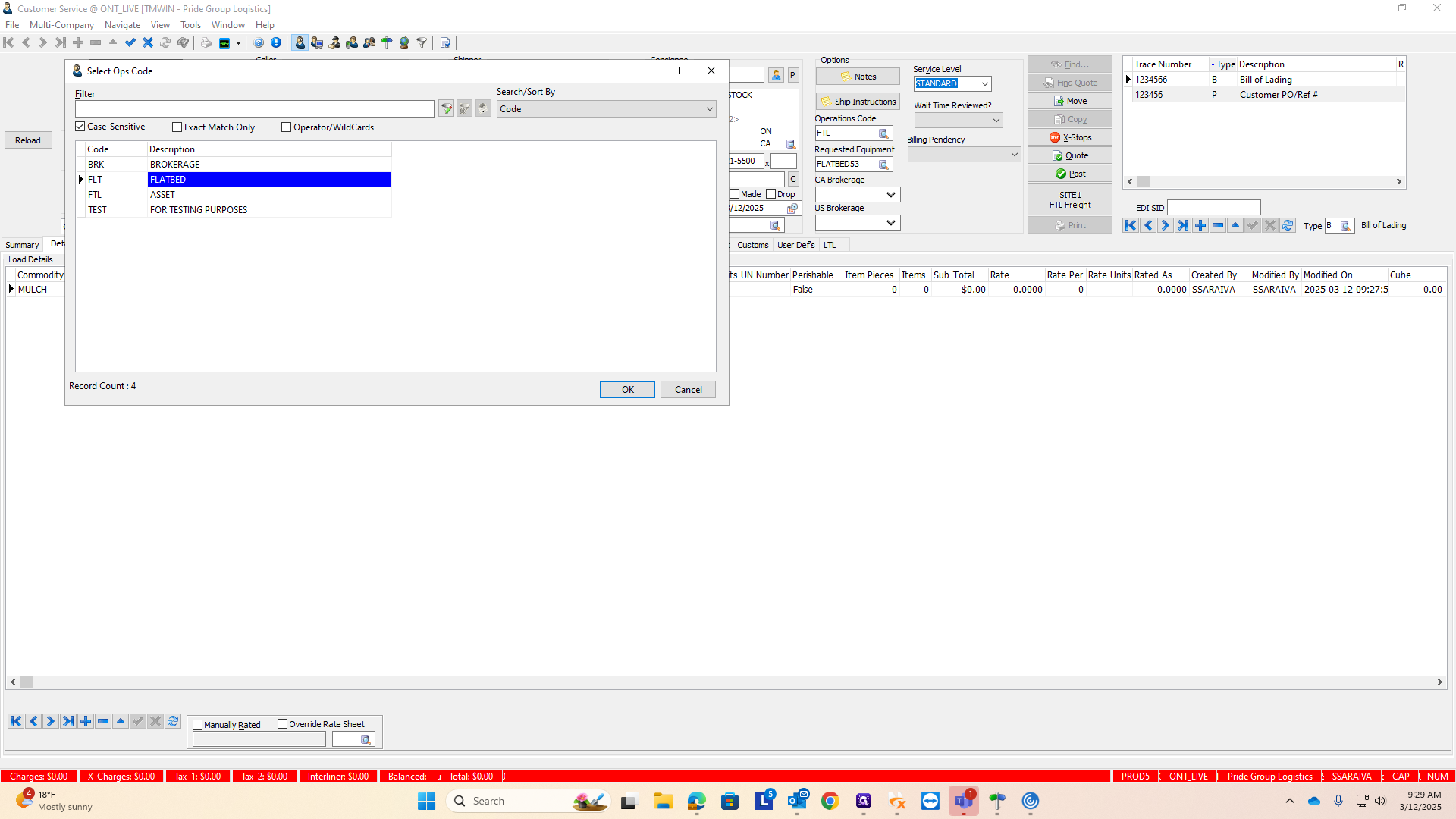Switch to the Customs tab
Image resolution: width=1456 pixels, height=819 pixels.
[x=752, y=245]
